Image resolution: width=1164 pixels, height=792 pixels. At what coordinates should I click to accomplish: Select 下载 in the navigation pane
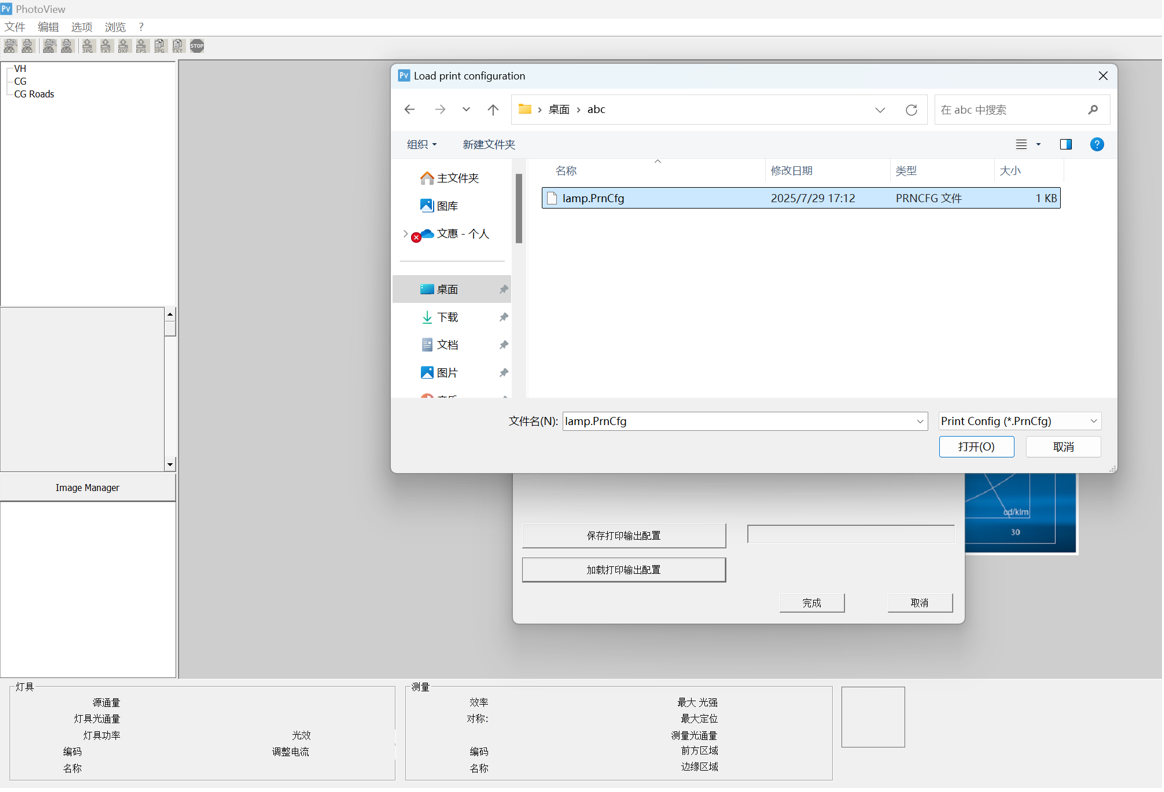[447, 318]
